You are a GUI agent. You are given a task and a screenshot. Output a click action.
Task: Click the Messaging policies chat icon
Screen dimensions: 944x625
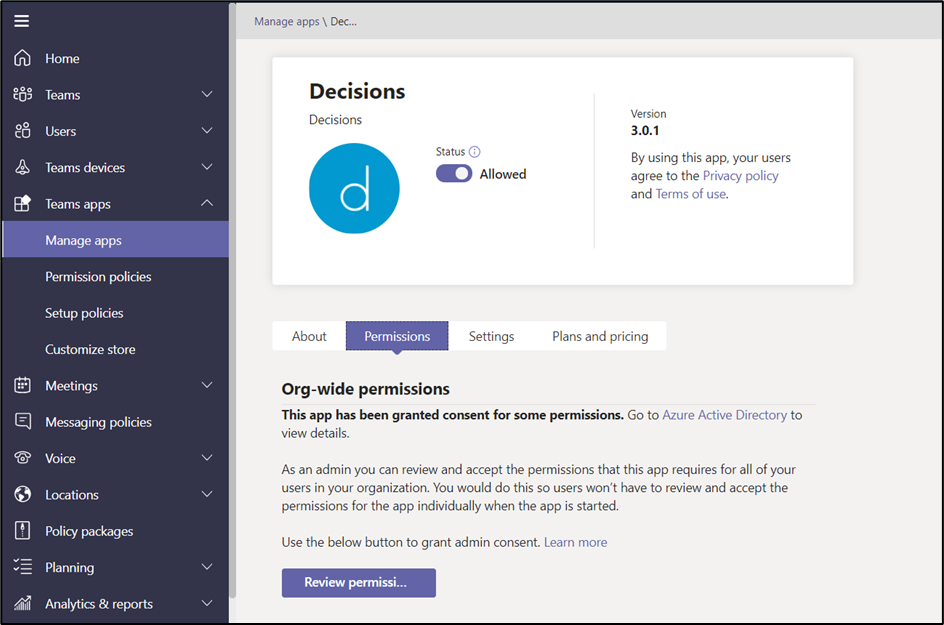[x=22, y=421]
